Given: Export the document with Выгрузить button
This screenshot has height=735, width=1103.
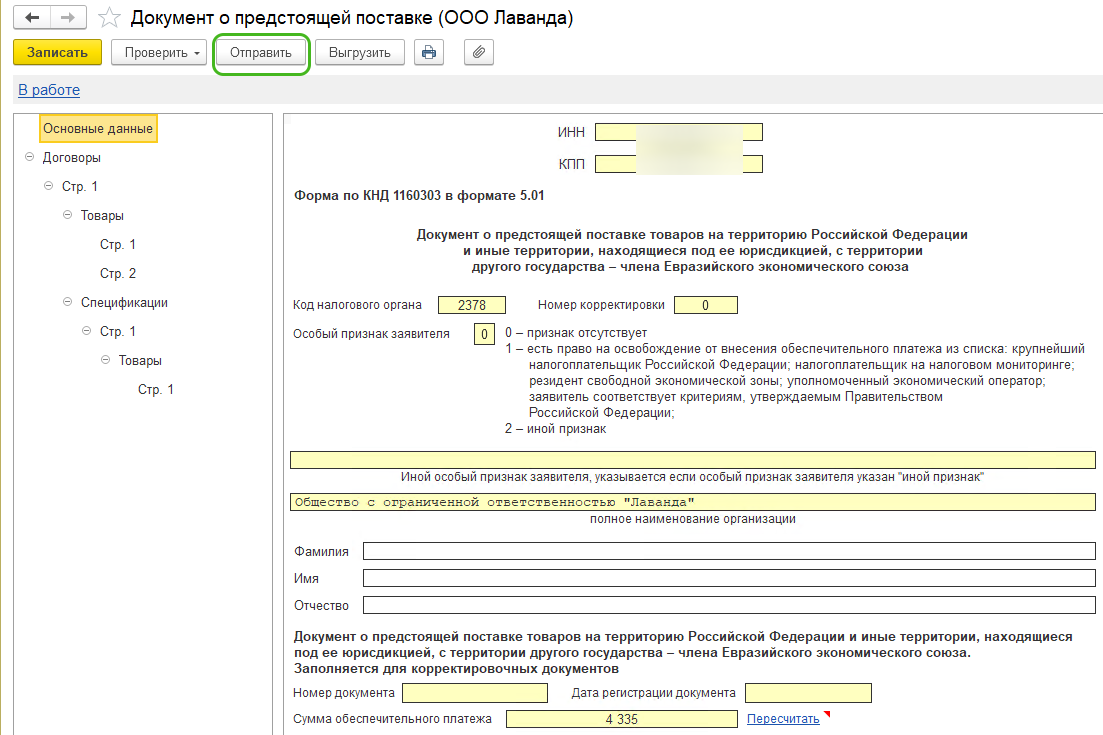Looking at the screenshot, I should click(359, 53).
